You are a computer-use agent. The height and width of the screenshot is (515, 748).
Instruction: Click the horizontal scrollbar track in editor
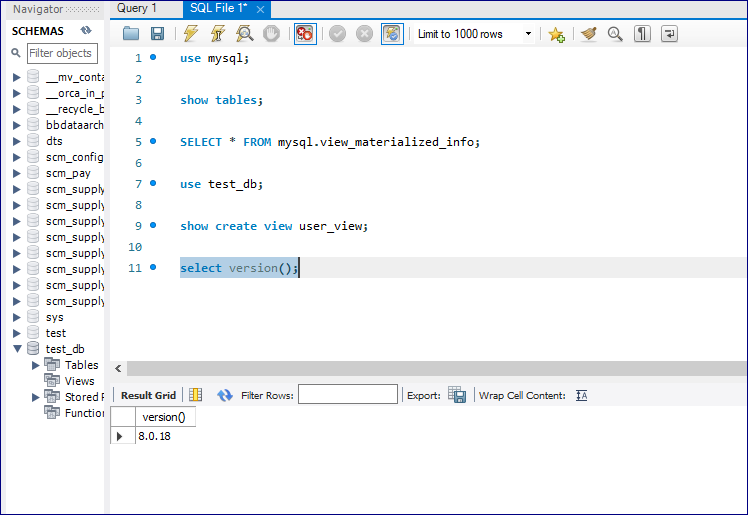click(436, 368)
